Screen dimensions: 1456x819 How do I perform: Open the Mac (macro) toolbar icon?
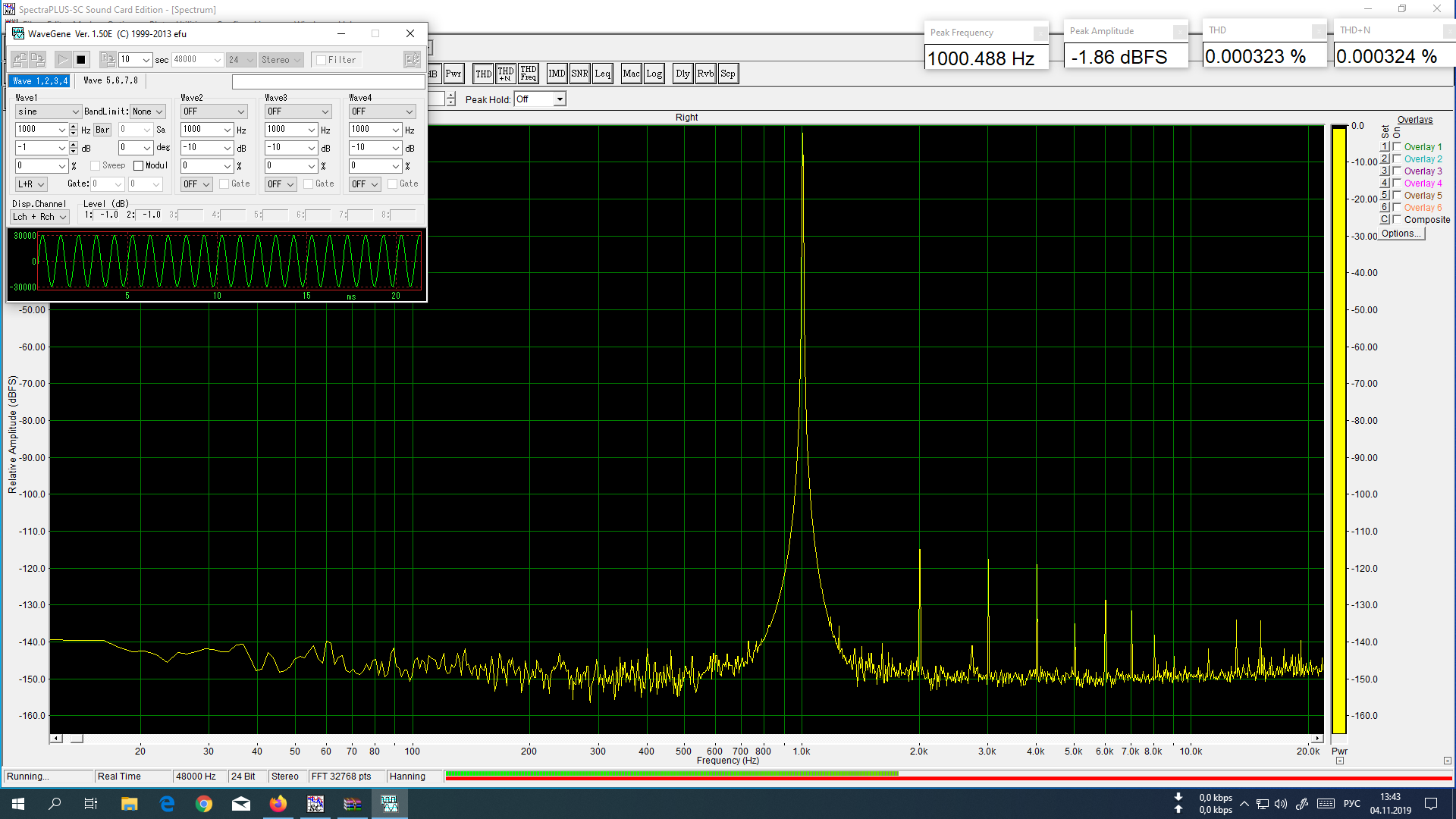point(631,74)
